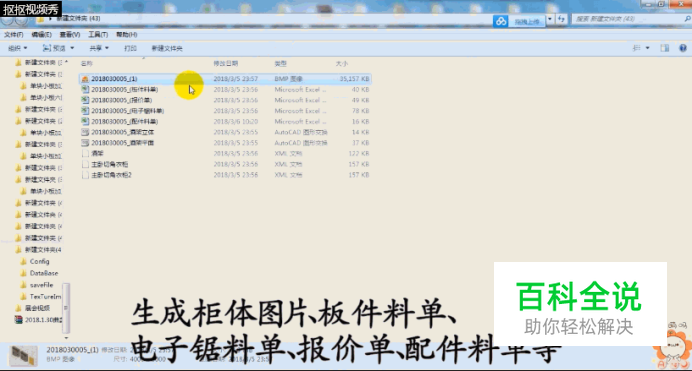692x371 pixels.
Task: Open the address bar history dropdown
Action: click(x=550, y=19)
